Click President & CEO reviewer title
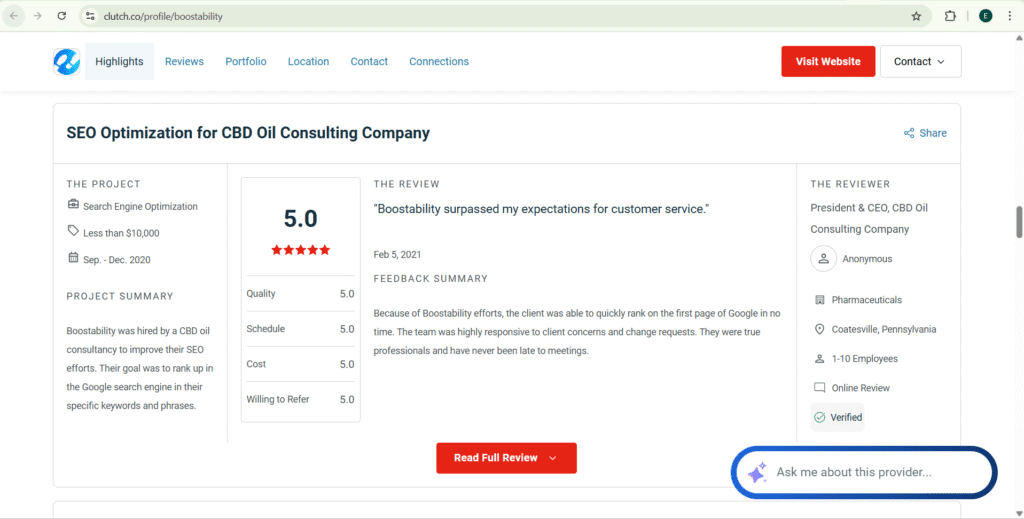Screen dimensions: 1024x519 pos(869,218)
